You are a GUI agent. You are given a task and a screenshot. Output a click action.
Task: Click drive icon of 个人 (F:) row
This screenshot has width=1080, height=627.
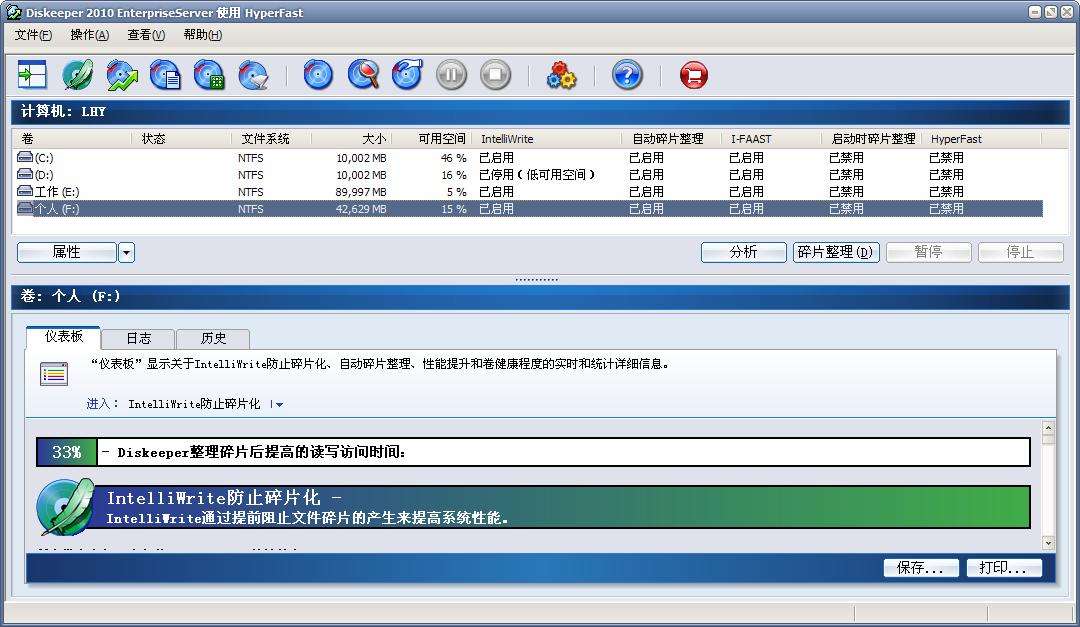[x=25, y=208]
